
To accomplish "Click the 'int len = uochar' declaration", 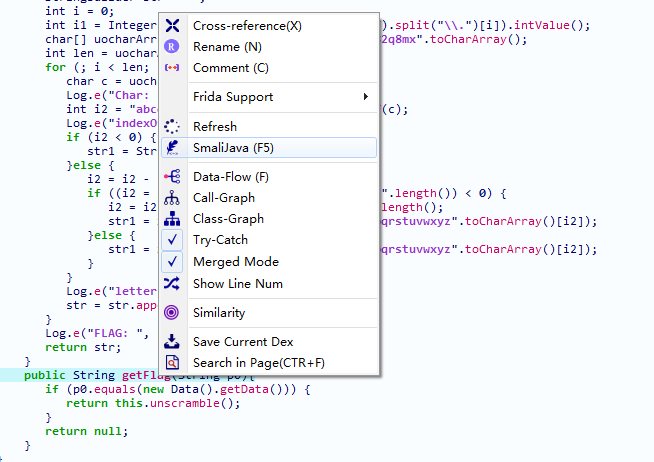I will tap(101, 53).
